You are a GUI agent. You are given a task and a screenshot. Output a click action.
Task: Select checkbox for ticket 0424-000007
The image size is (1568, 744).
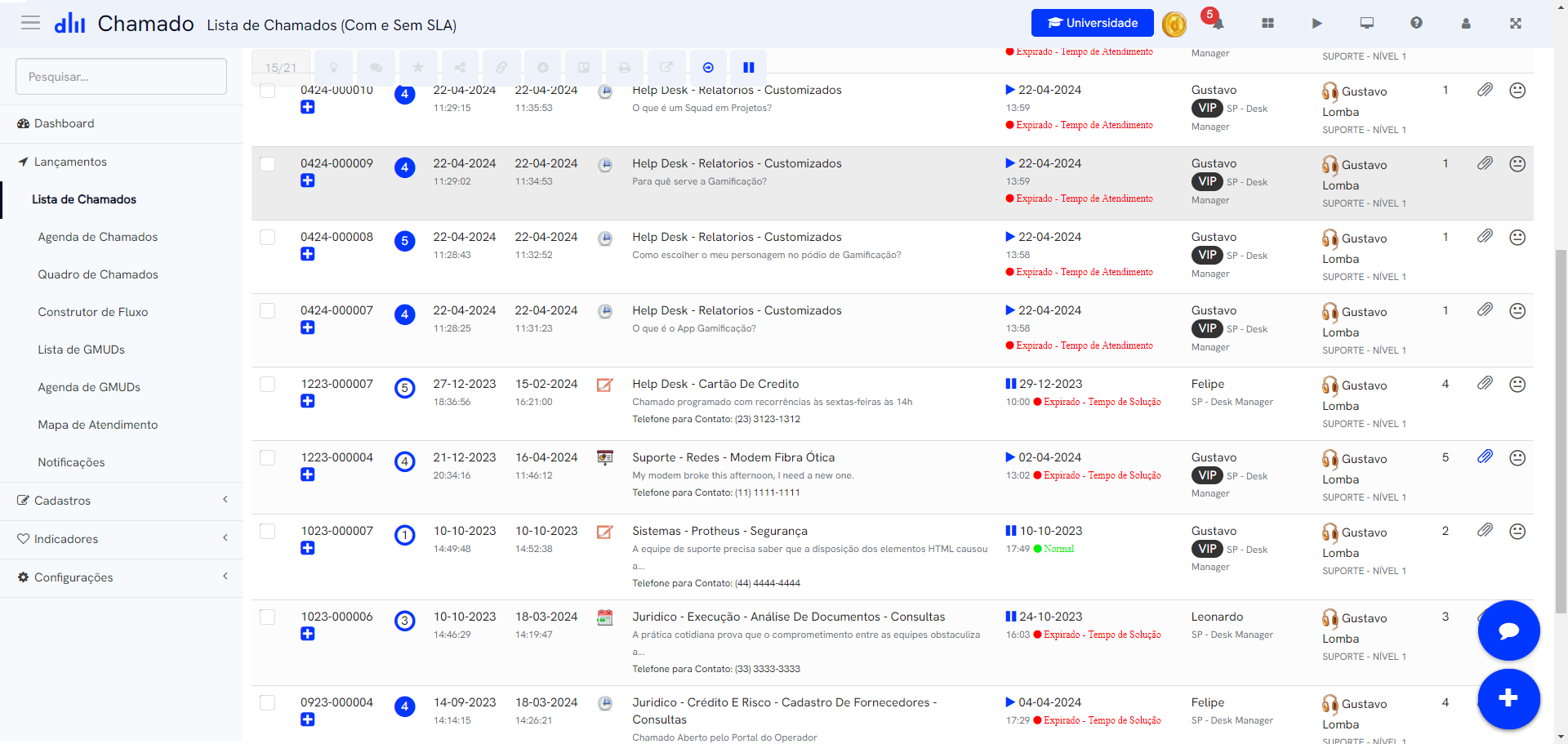tap(267, 310)
